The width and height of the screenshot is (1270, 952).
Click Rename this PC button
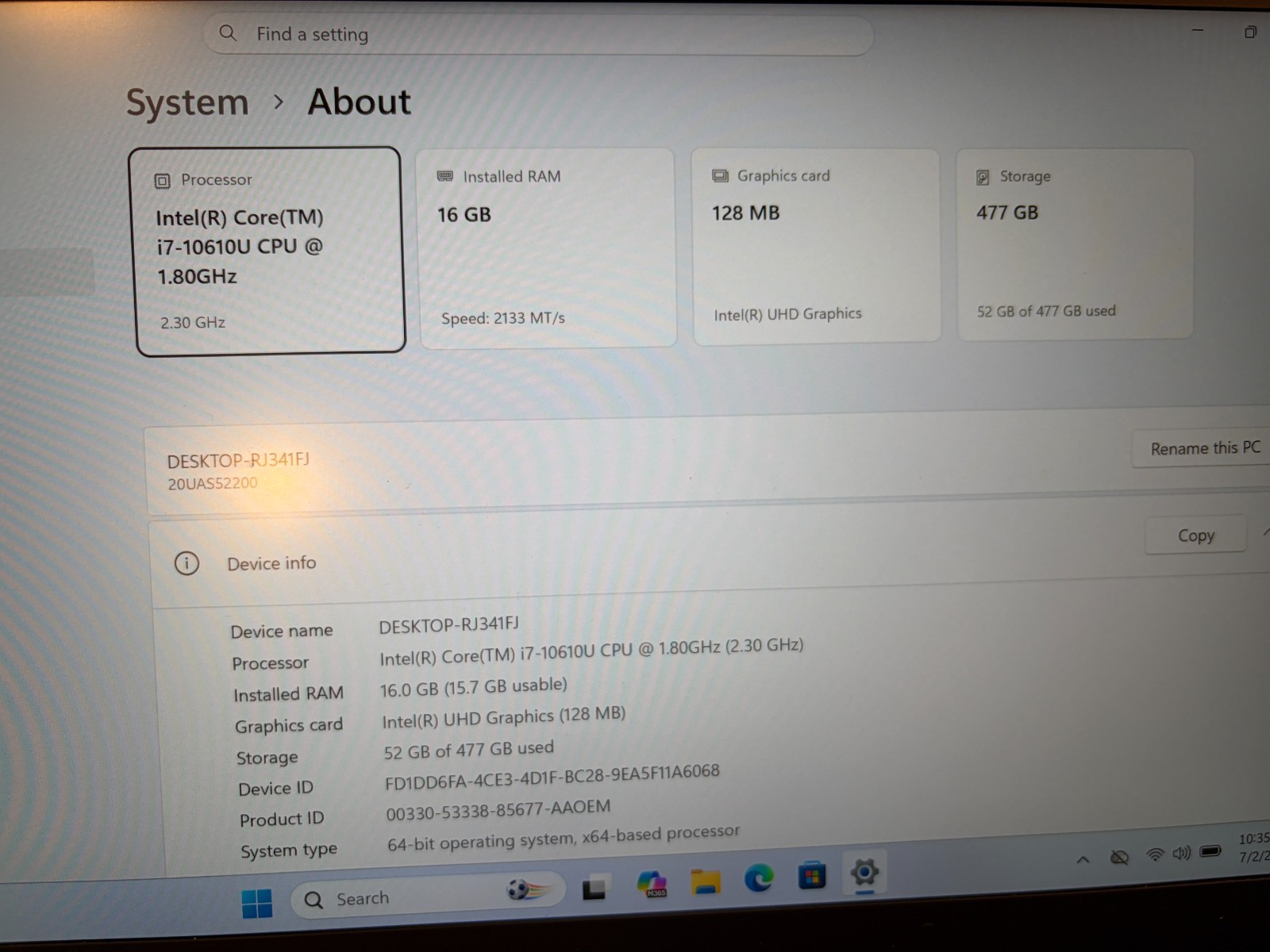[x=1203, y=448]
